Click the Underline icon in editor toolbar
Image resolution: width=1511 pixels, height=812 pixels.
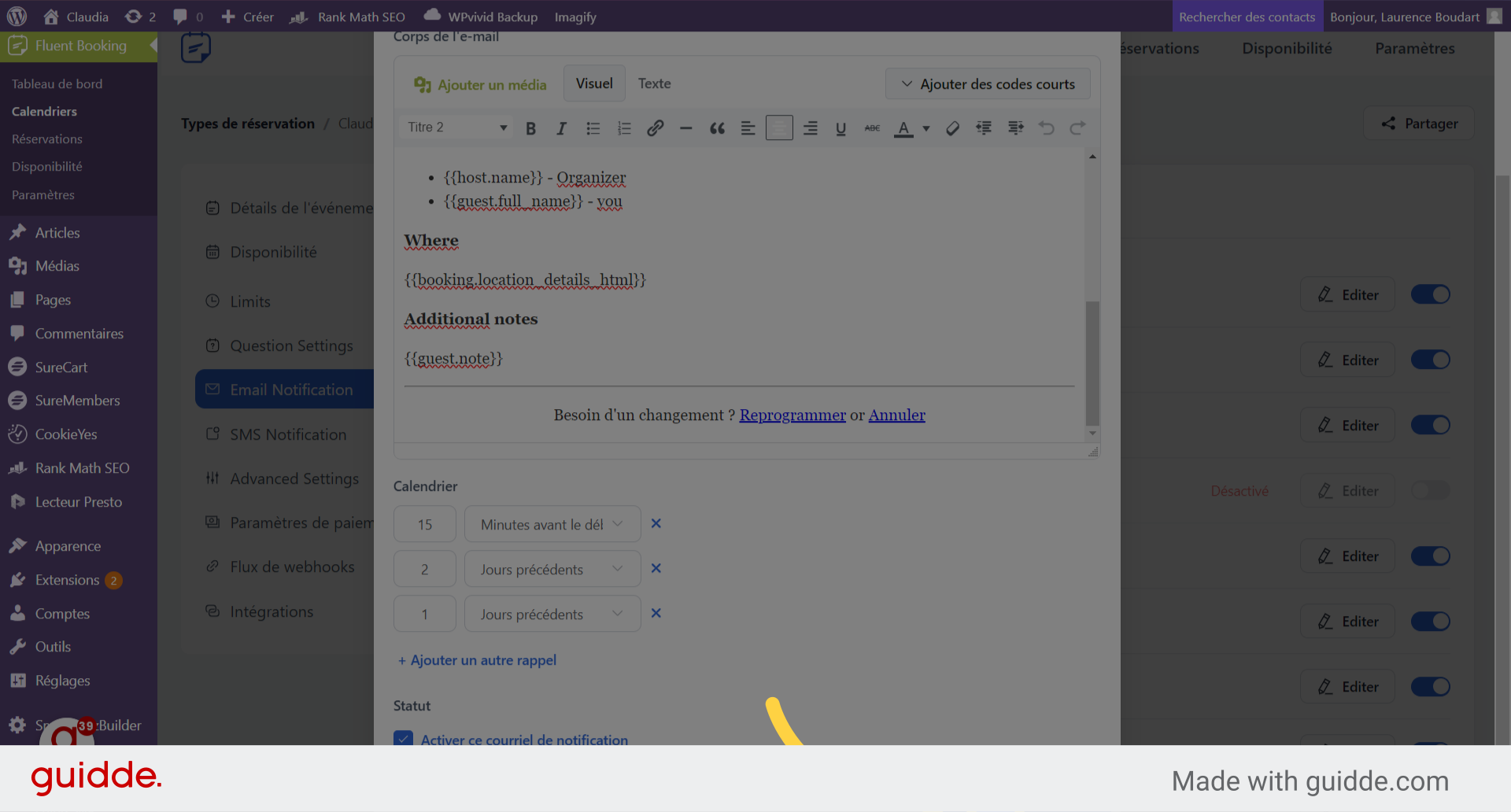tap(840, 128)
